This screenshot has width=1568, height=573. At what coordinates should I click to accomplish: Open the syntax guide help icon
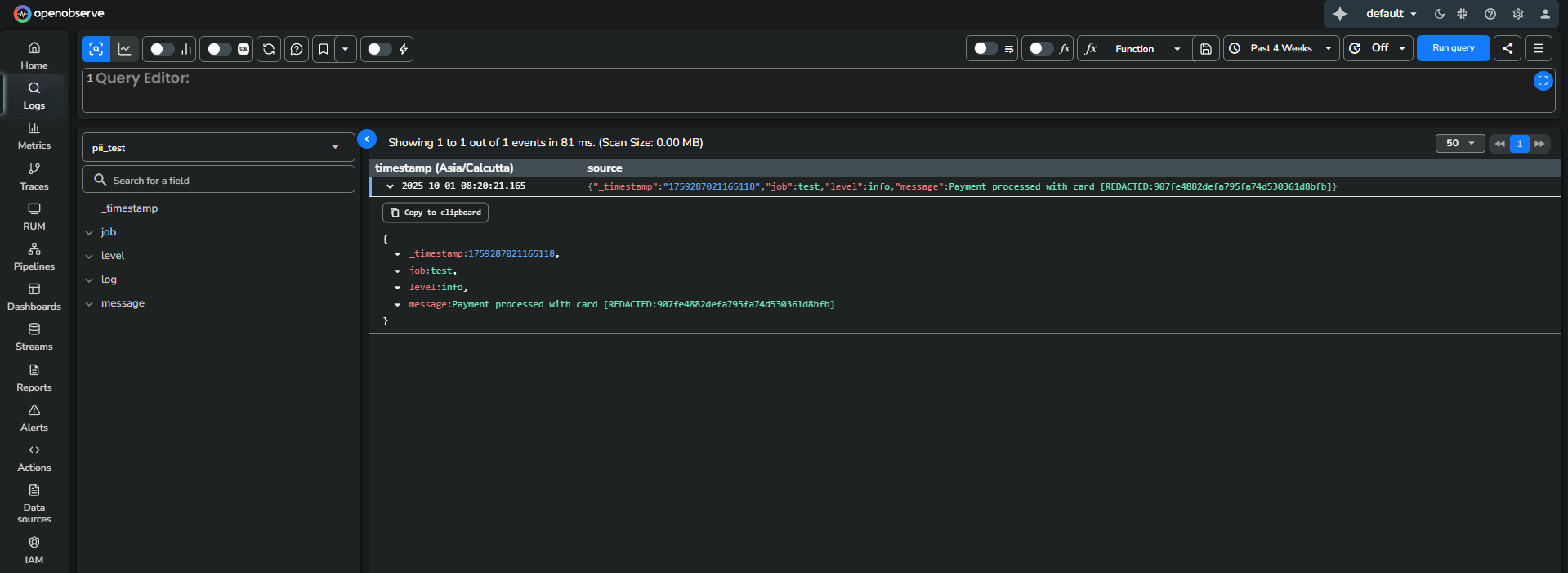coord(297,49)
